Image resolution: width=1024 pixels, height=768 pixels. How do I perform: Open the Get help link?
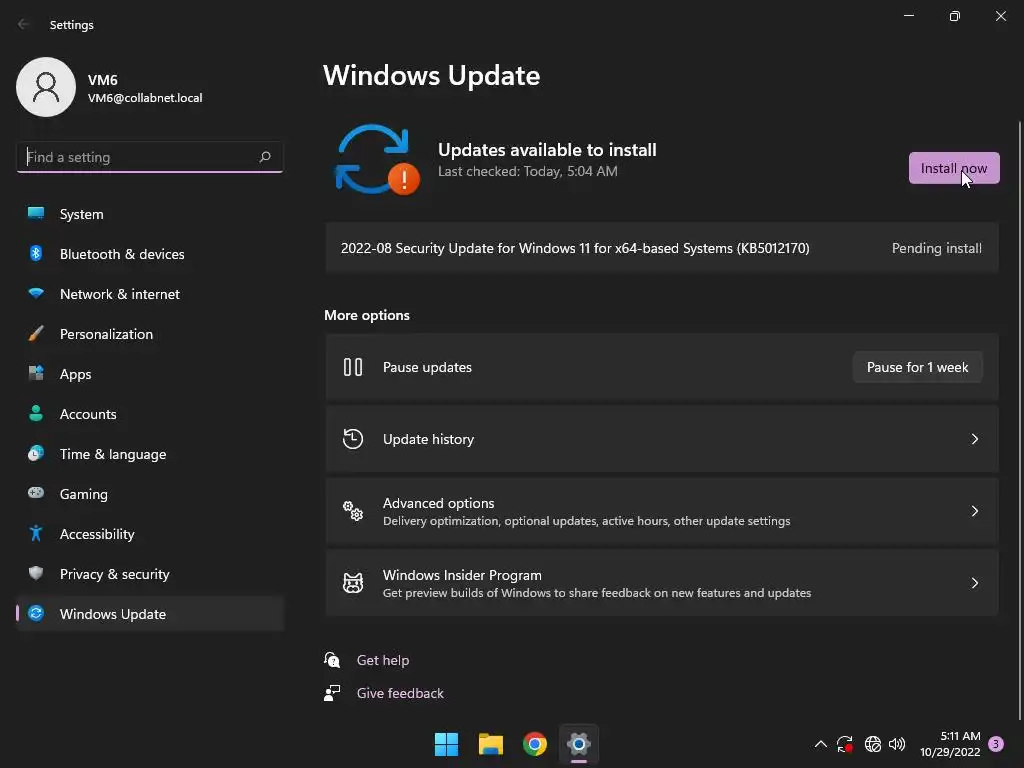(x=383, y=660)
